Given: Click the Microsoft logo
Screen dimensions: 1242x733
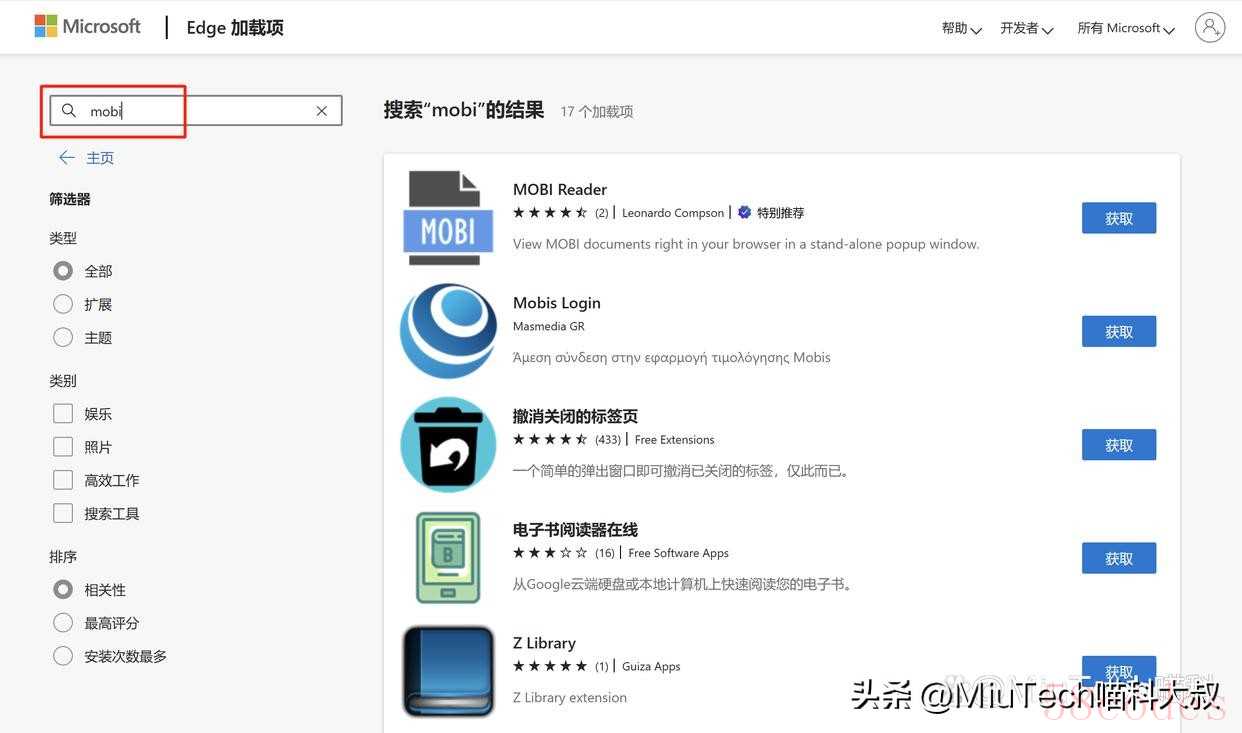Looking at the screenshot, I should coord(87,26).
